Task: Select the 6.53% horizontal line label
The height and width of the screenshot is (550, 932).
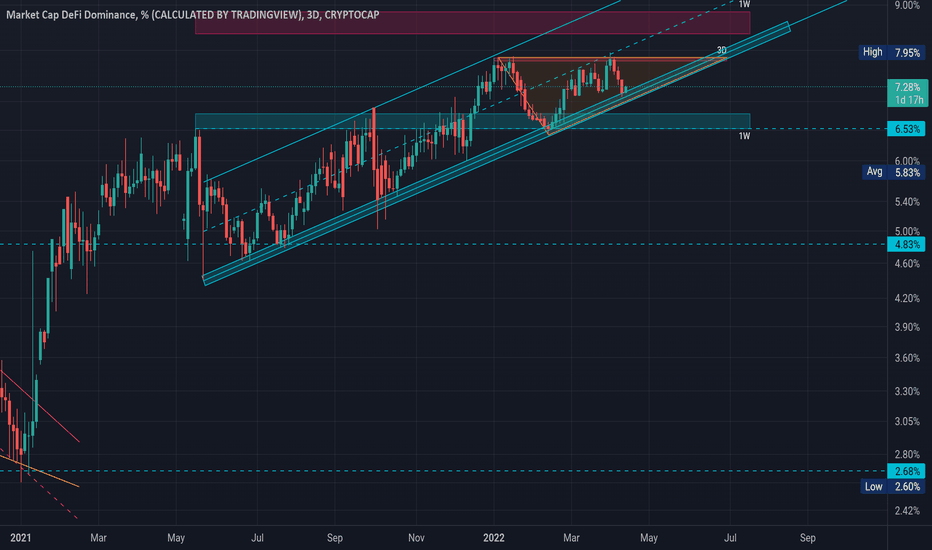Action: (906, 129)
